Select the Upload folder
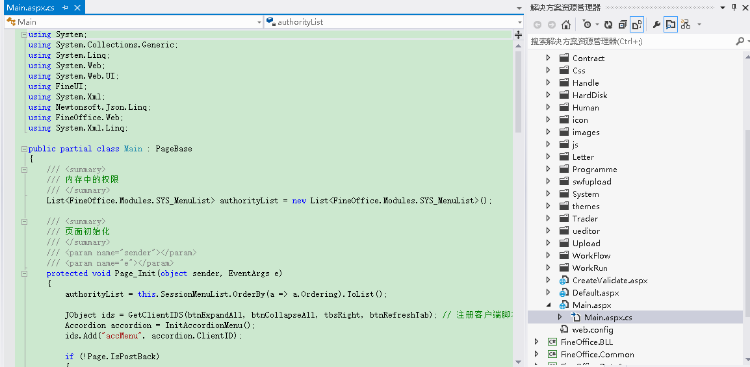 586,243
